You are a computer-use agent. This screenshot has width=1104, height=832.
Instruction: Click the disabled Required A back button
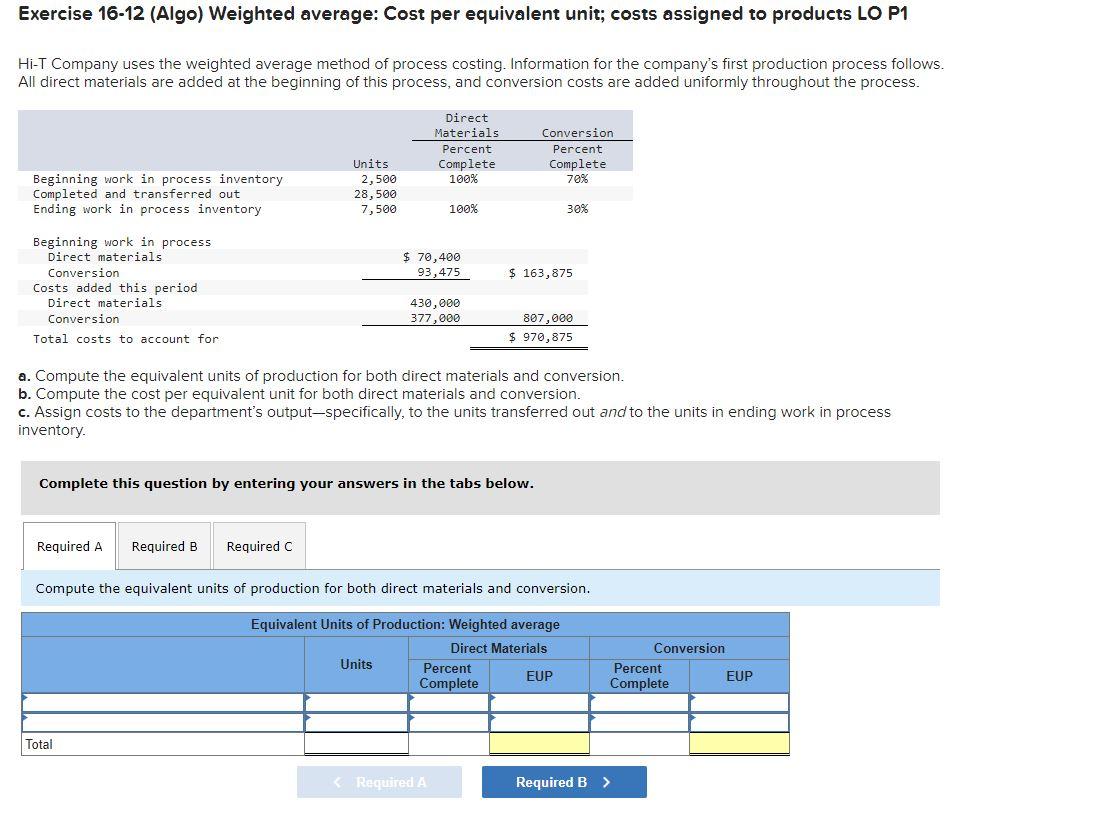point(379,782)
